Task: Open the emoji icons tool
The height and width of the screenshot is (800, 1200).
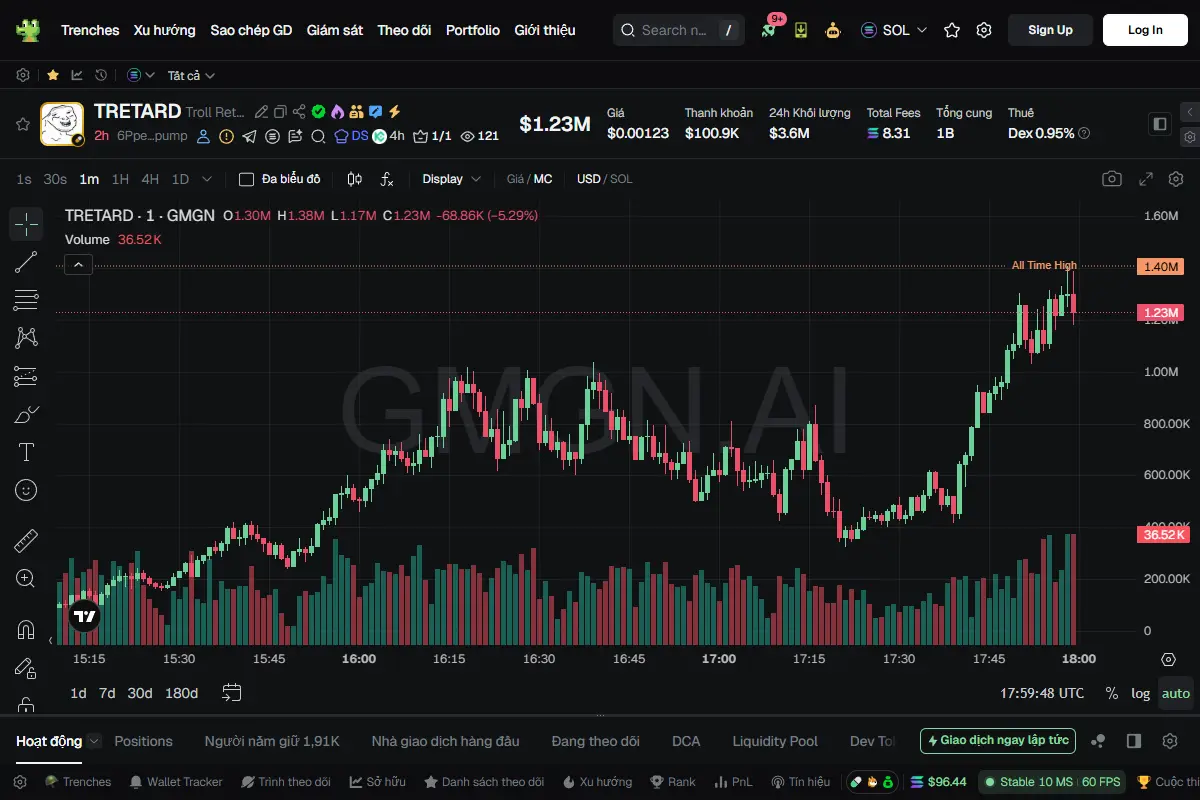Action: click(x=26, y=490)
